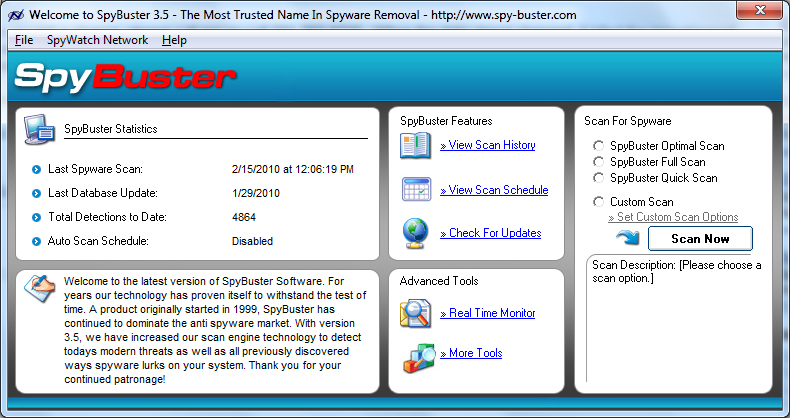Choose the Custom Scan radio button
Screen dimensions: 790x418
point(599,202)
